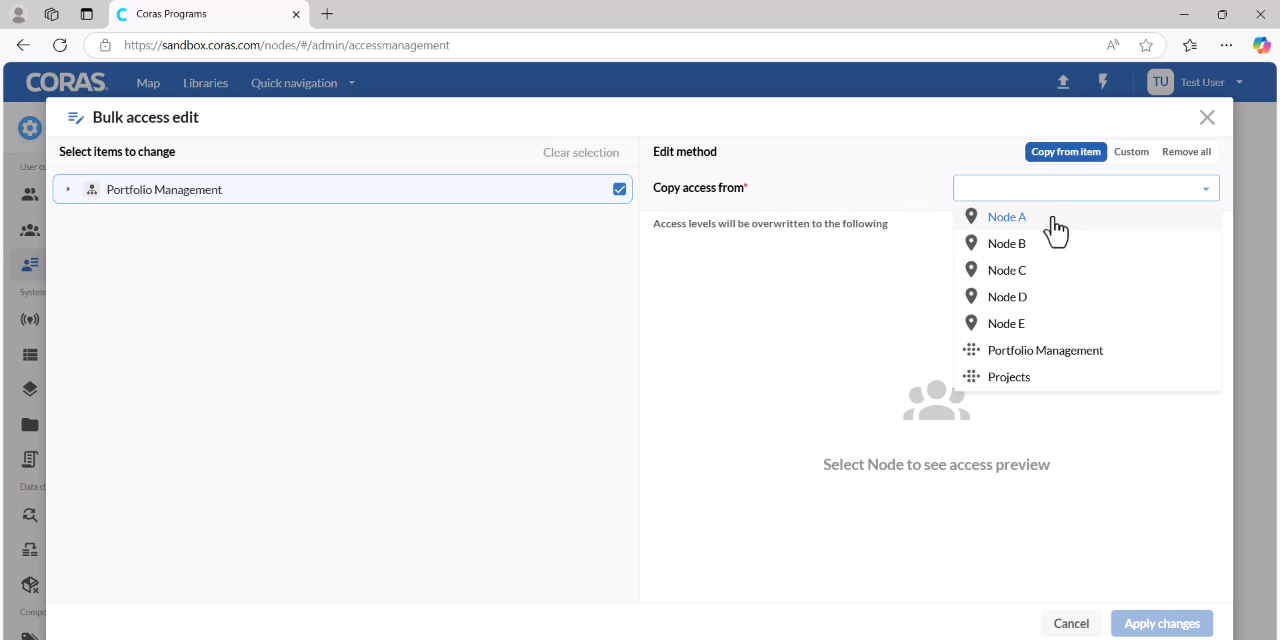
Task: Select Node E from the dropdown list
Action: point(1087,323)
